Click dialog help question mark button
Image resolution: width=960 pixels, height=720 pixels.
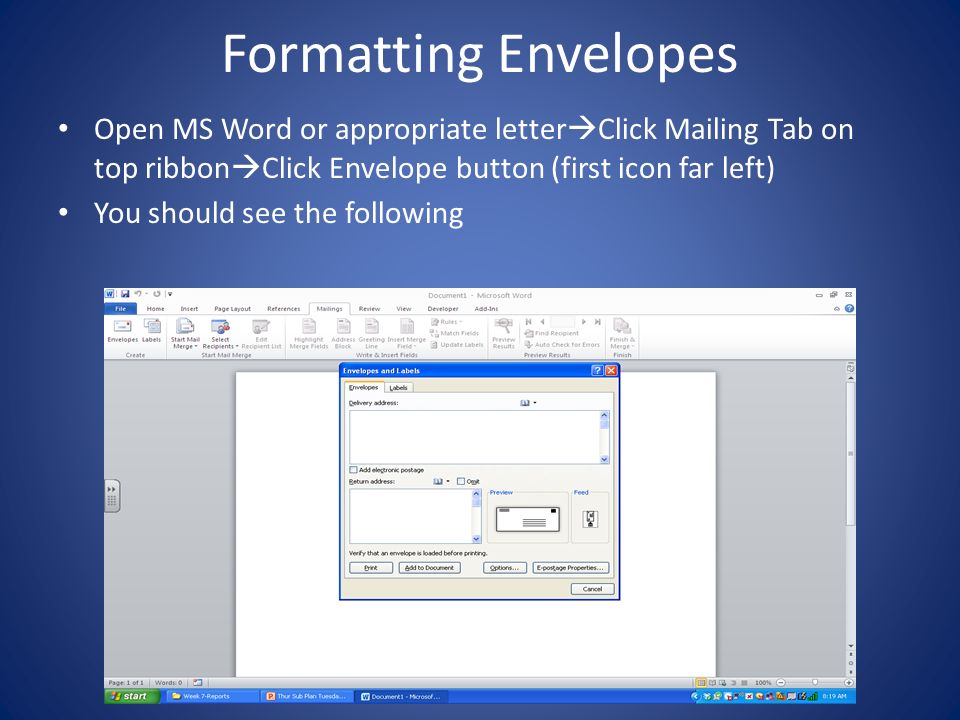coord(598,370)
